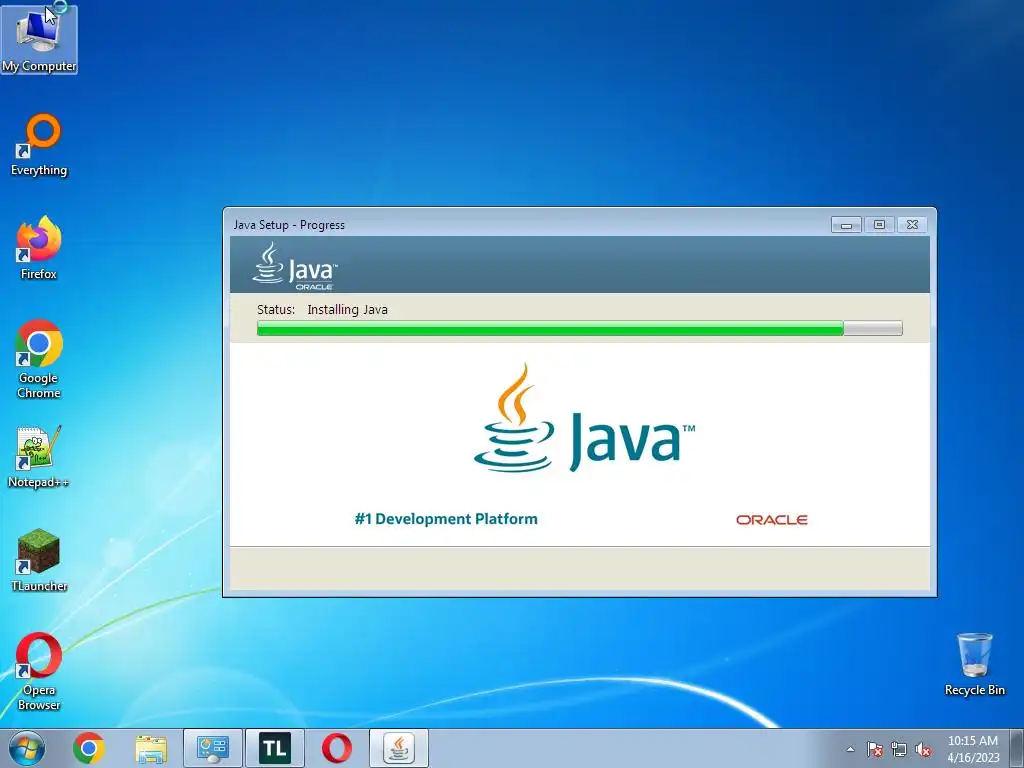Click the #1 Development Platform text
Screen dimensions: 1024x768
[x=446, y=519]
